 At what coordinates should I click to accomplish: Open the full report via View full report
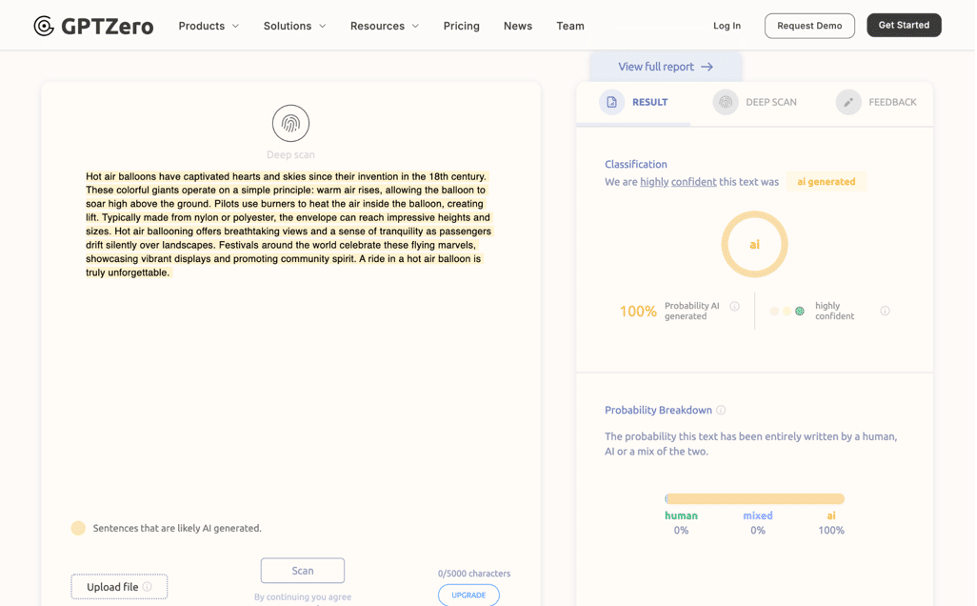click(665, 65)
